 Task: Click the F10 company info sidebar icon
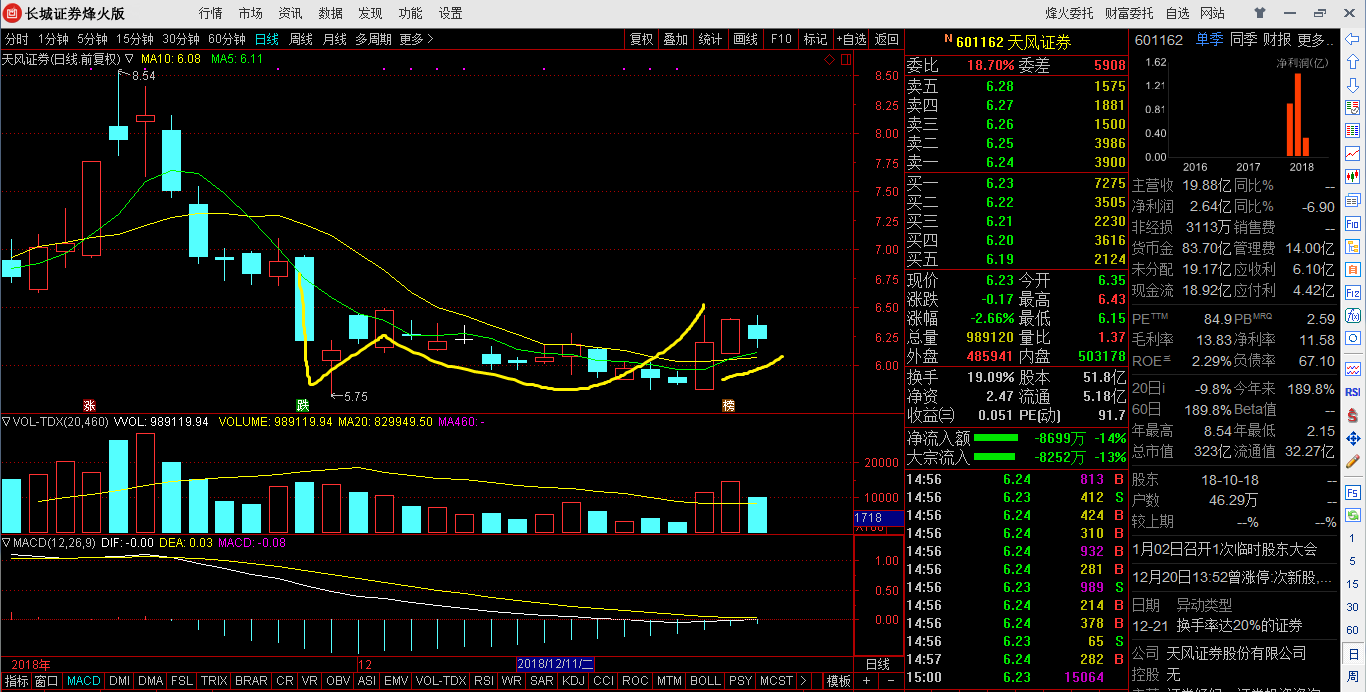[1353, 223]
